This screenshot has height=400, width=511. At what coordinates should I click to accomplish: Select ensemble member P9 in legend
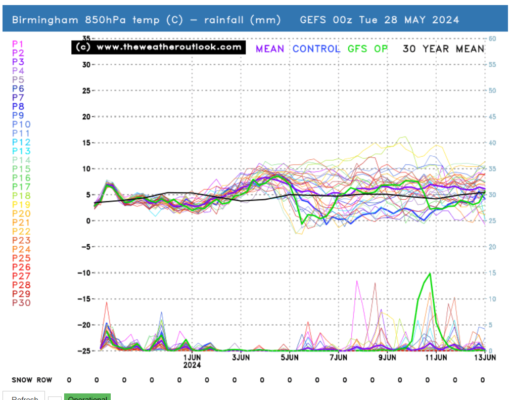(x=18, y=115)
